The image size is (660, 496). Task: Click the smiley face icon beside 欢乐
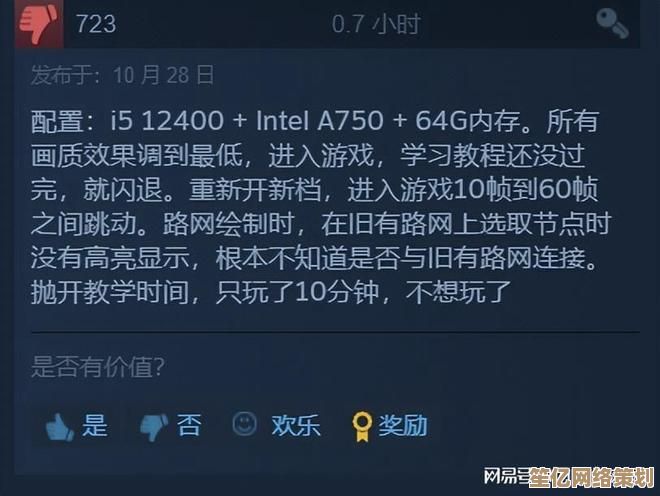[x=244, y=425]
